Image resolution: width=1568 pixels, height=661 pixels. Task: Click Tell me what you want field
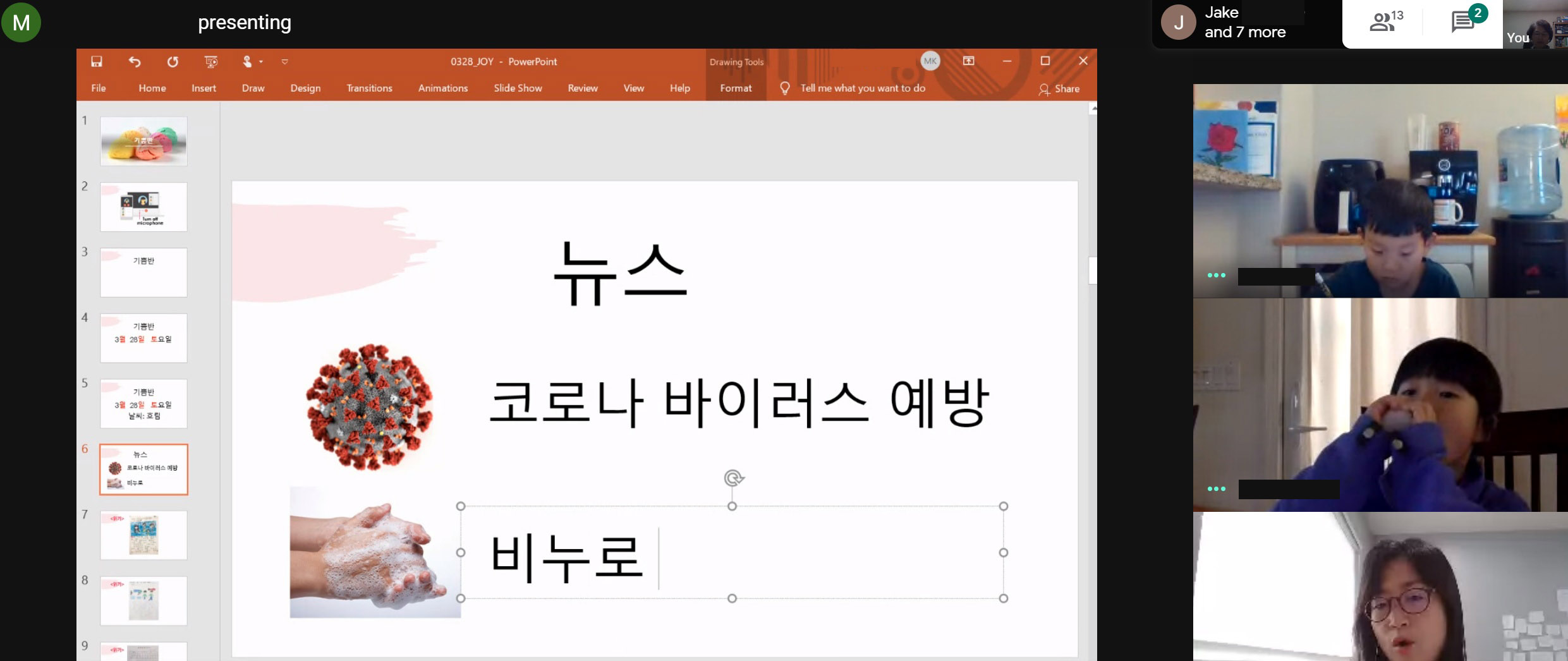tap(862, 88)
